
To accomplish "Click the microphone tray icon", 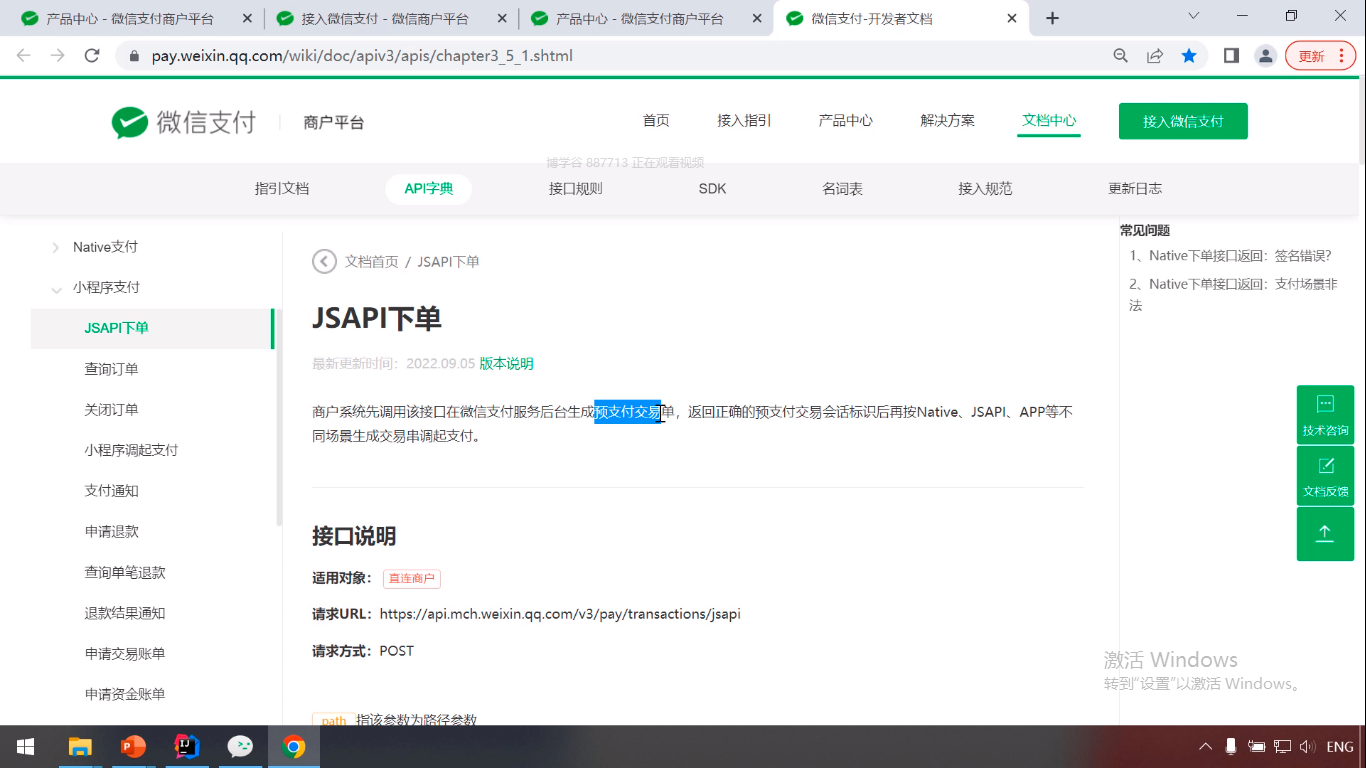I will [x=1231, y=746].
